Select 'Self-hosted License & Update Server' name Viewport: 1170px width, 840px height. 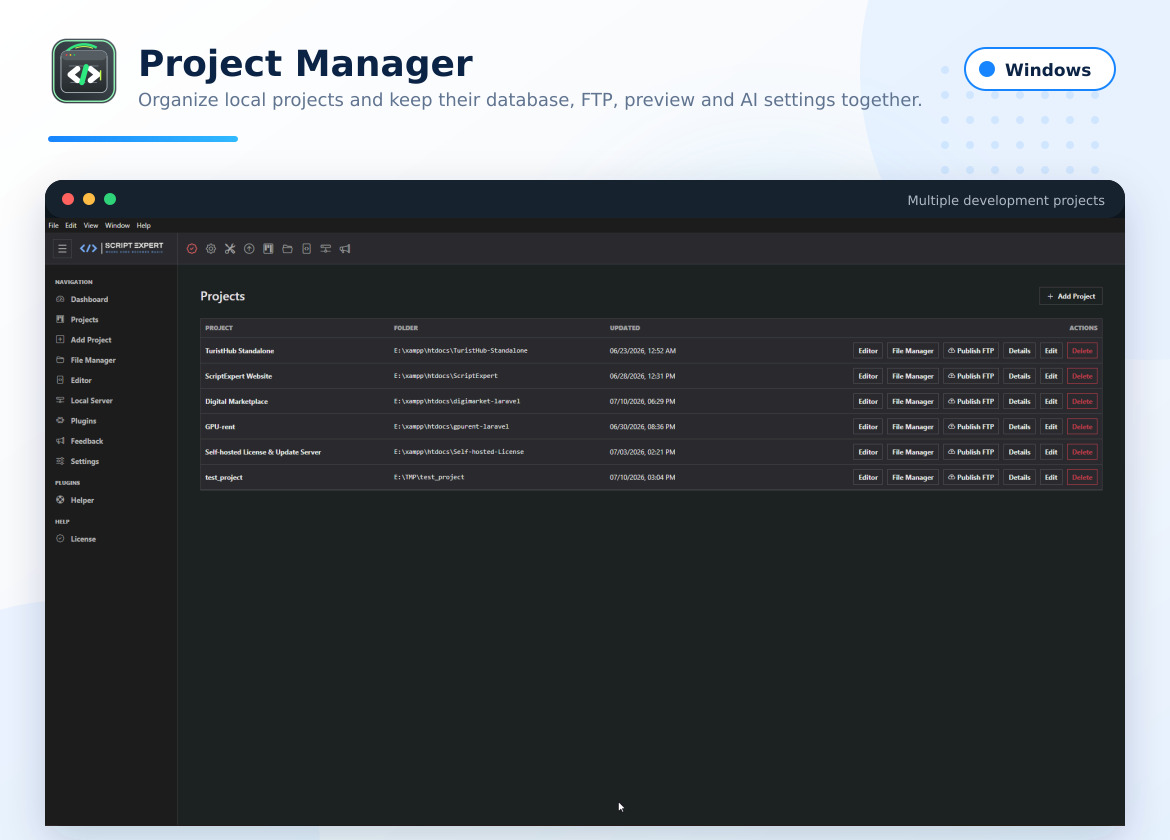tap(263, 452)
